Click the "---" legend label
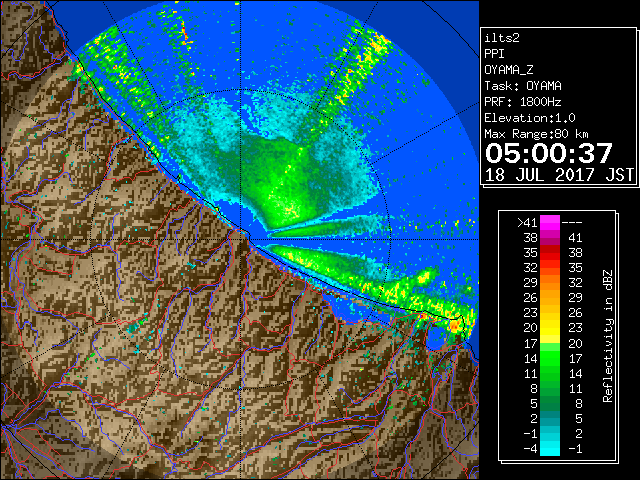This screenshot has width=640, height=480. point(572,222)
